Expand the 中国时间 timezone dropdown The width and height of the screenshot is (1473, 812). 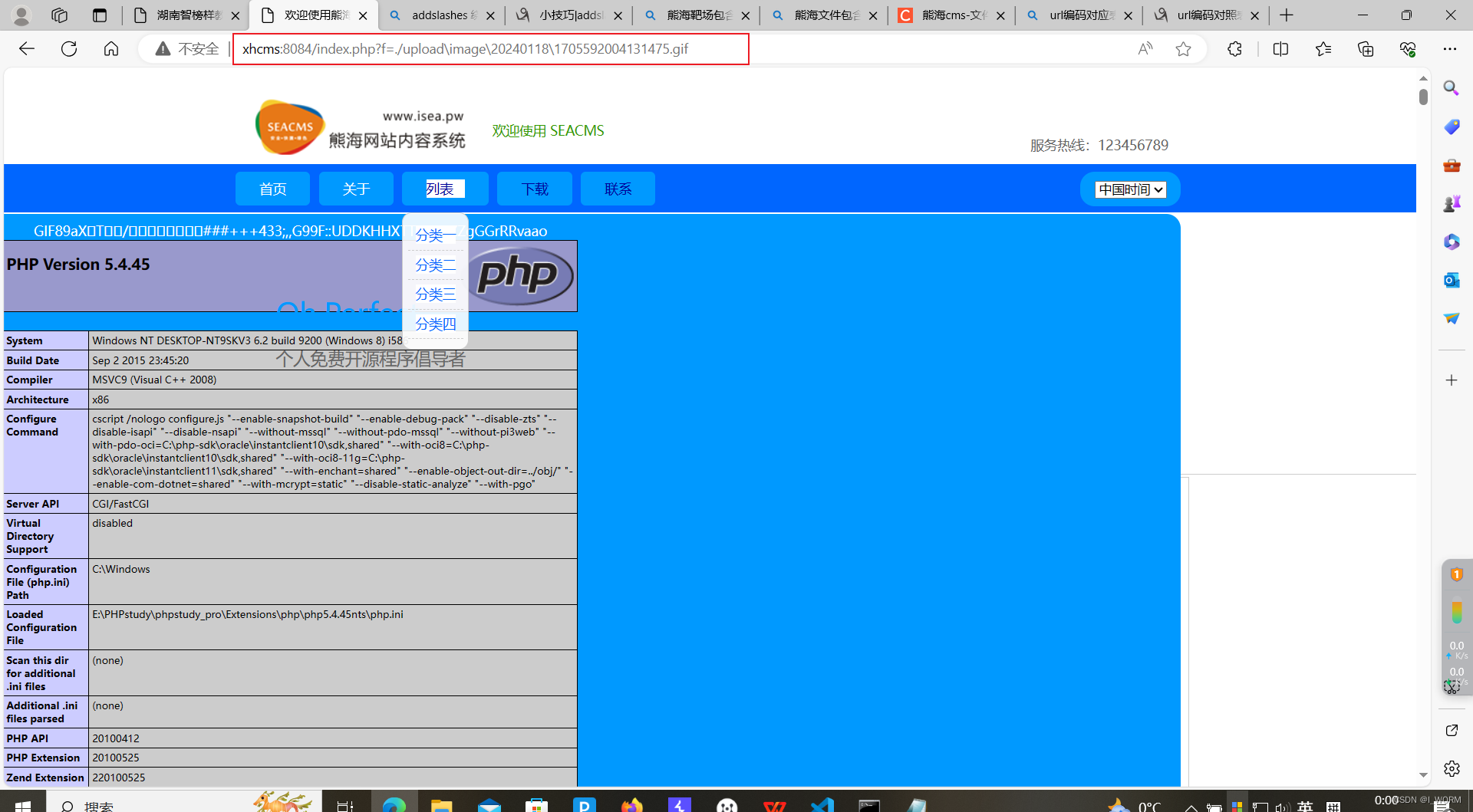click(1130, 189)
